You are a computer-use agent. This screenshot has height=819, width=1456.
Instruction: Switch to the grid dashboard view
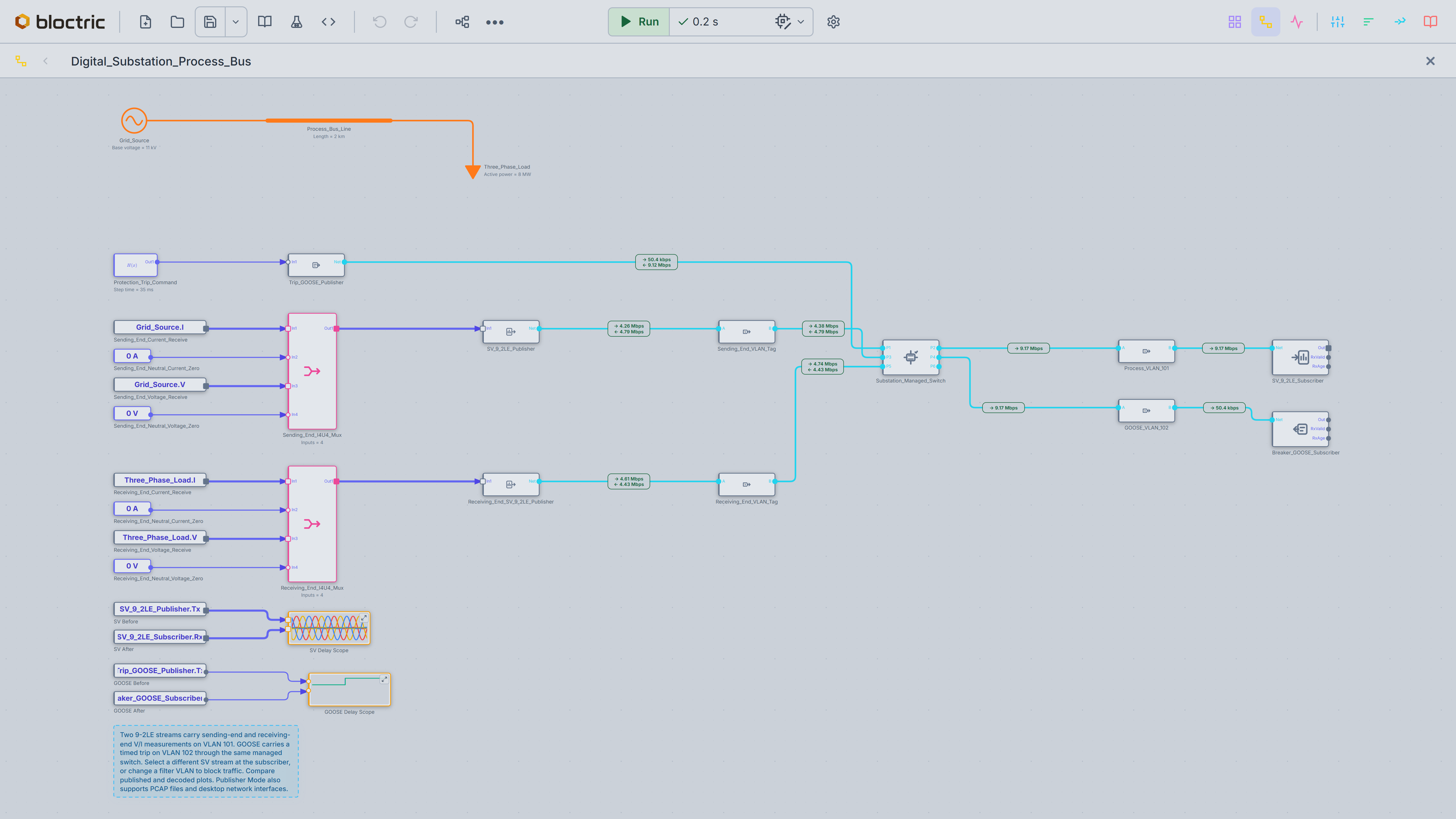click(1235, 22)
